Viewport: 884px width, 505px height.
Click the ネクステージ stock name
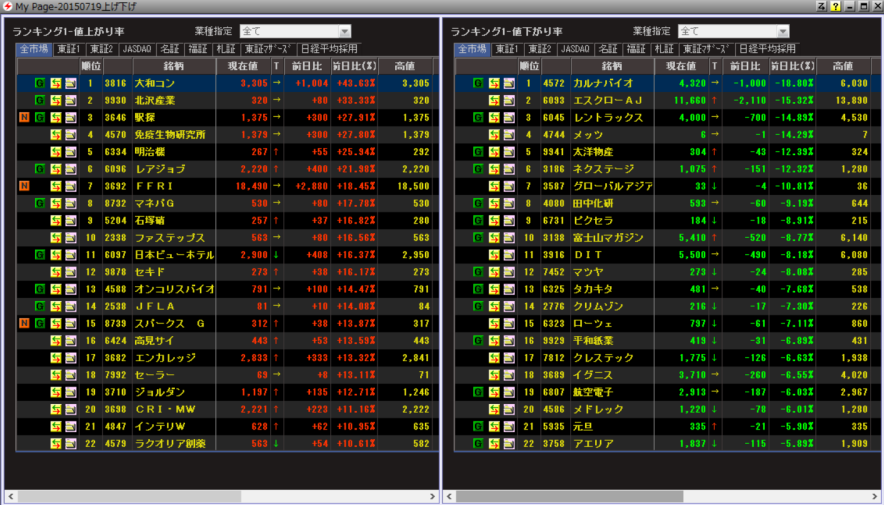[x=603, y=169]
